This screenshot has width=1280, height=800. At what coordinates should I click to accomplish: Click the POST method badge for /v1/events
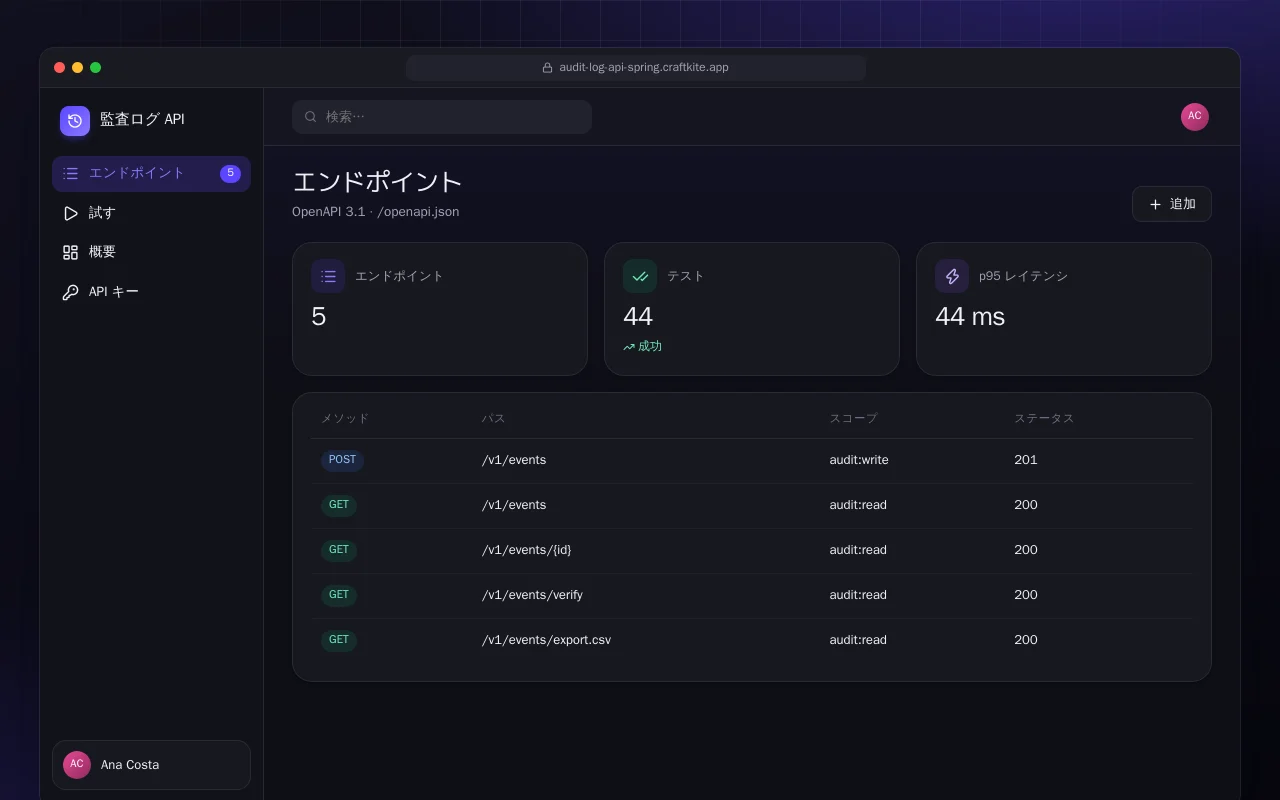342,460
